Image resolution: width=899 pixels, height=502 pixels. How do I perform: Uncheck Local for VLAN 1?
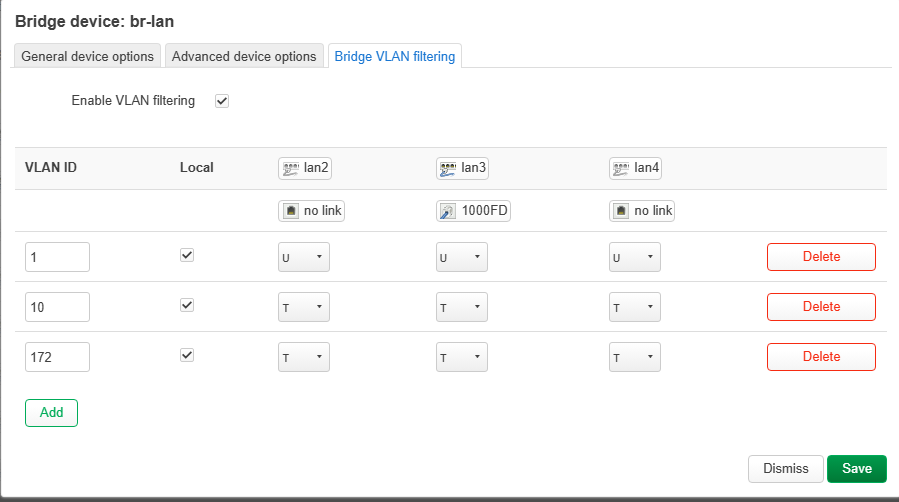pyautogui.click(x=187, y=255)
